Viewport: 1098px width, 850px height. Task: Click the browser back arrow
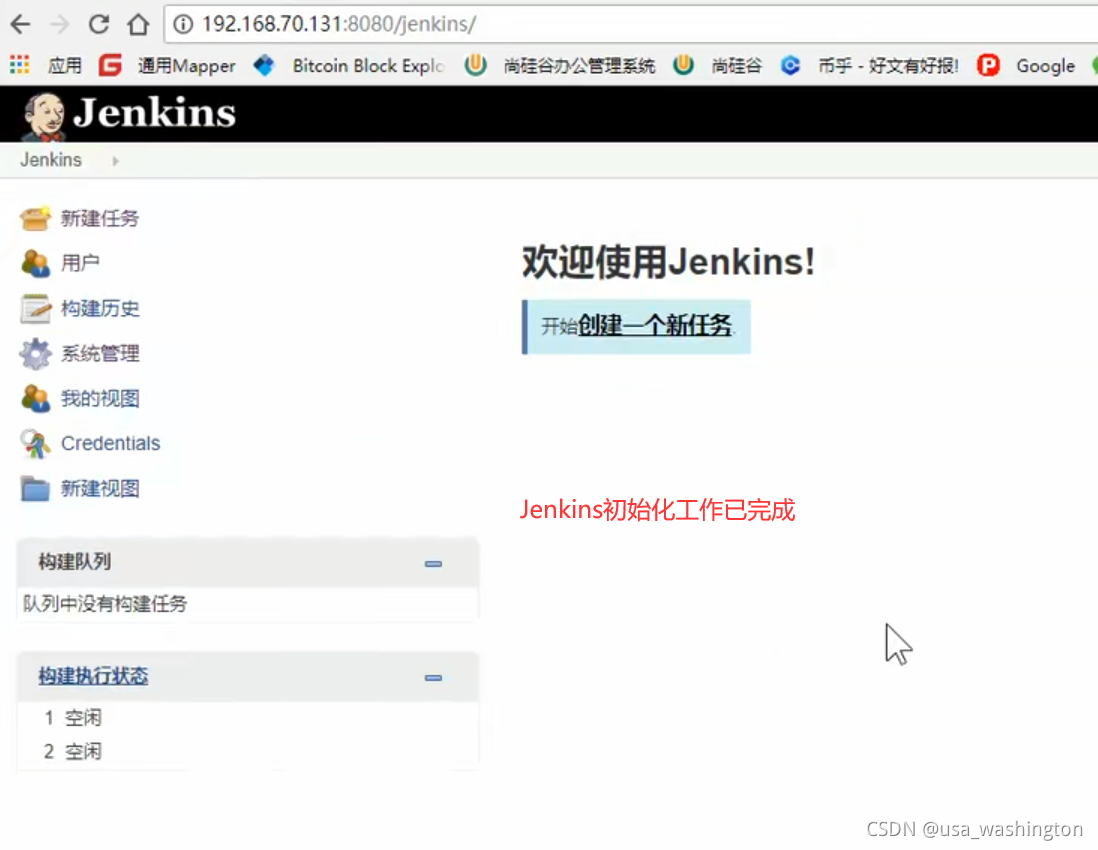[20, 25]
